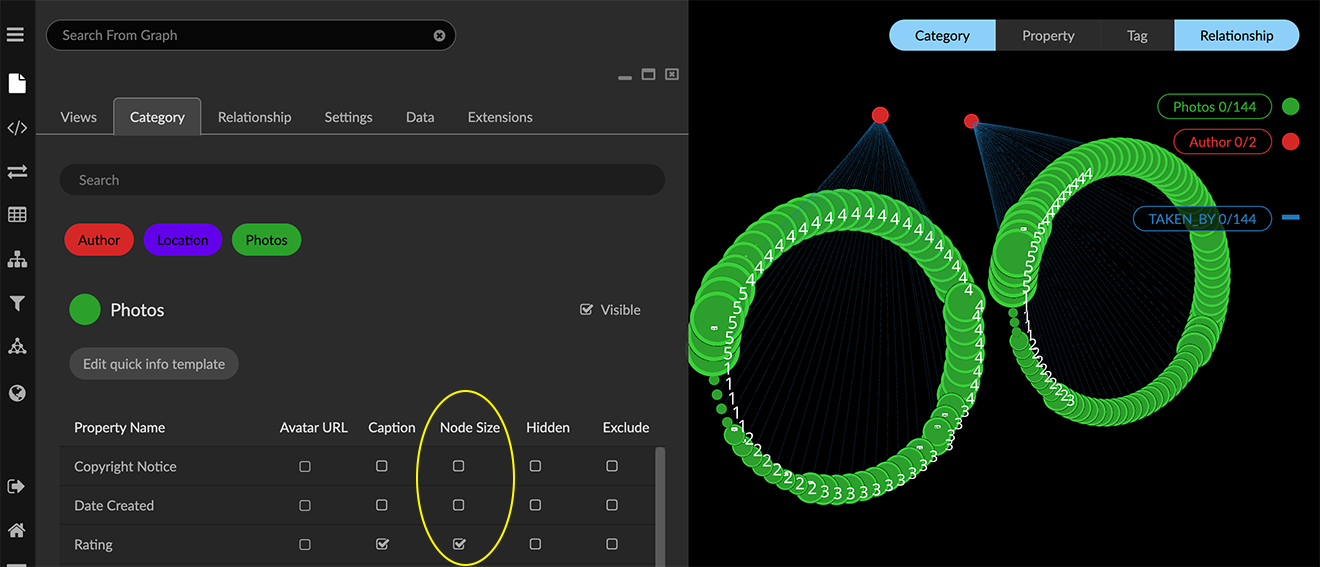Viewport: 1320px width, 567px height.
Task: Go to home via the house icon
Action: tap(17, 530)
